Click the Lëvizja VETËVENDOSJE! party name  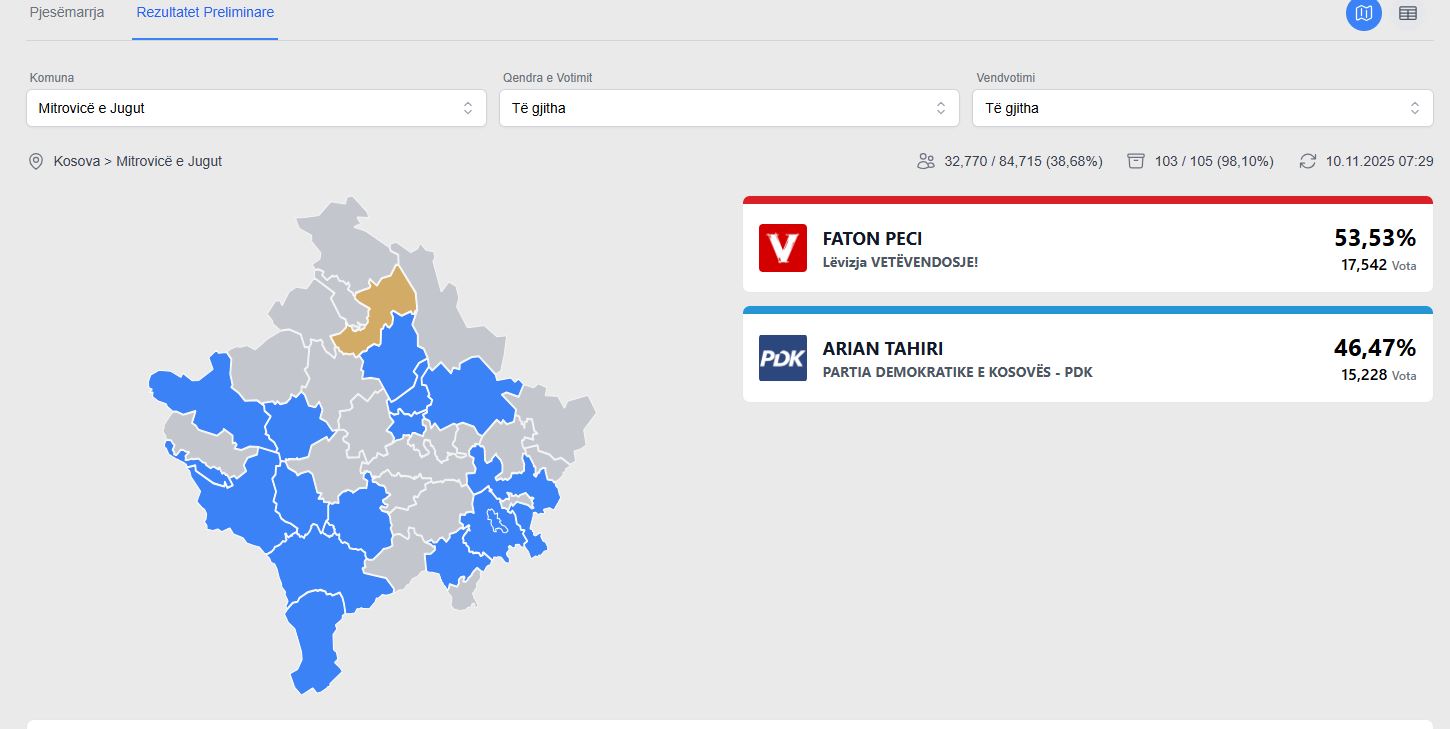click(900, 262)
